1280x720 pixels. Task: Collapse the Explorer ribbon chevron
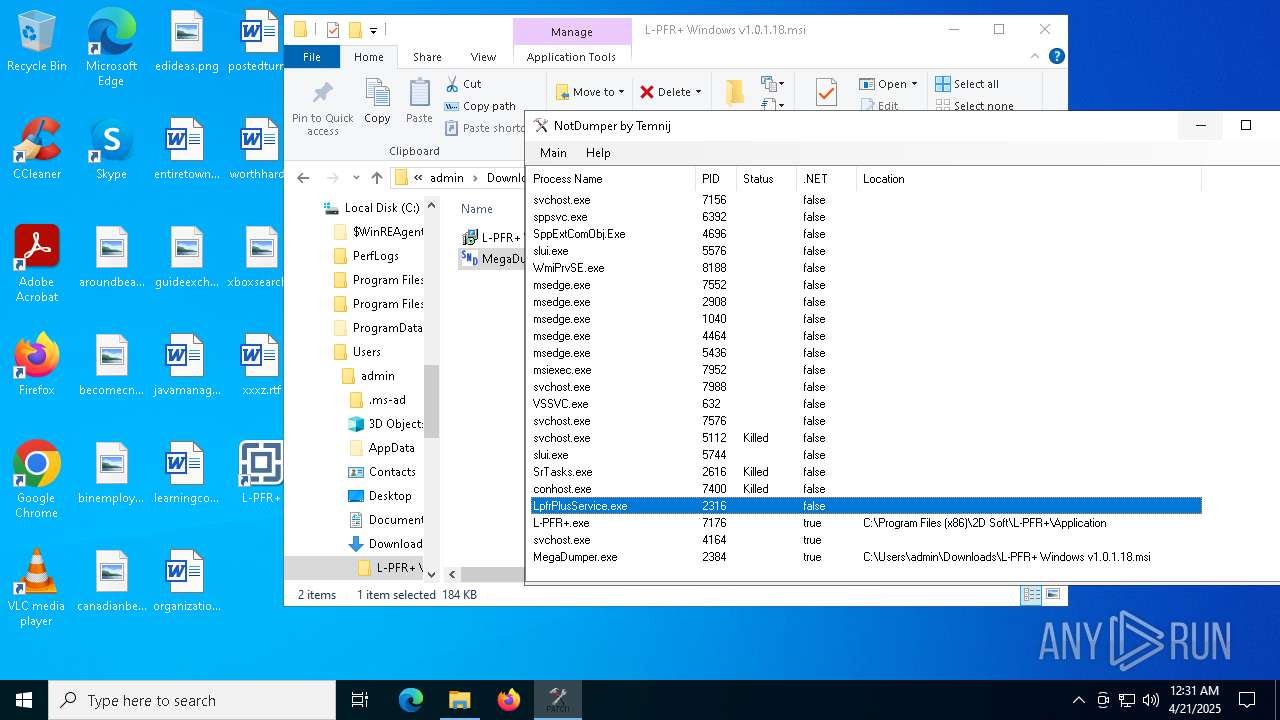click(x=1036, y=57)
